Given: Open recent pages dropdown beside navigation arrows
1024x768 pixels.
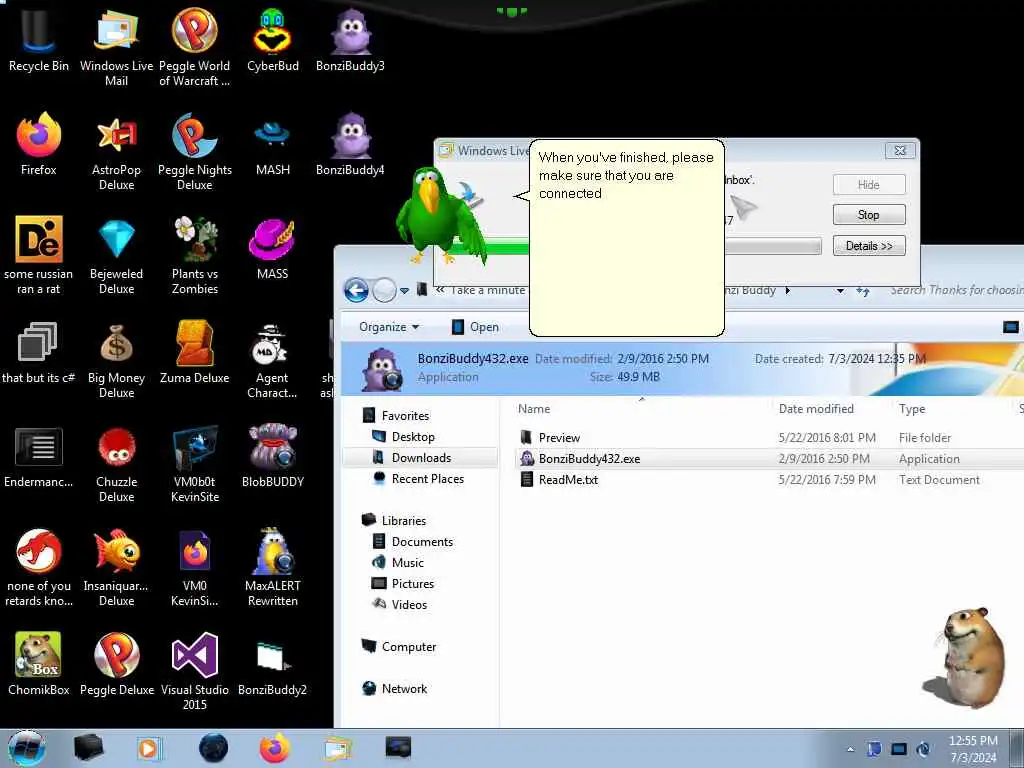Looking at the screenshot, I should click(x=404, y=291).
